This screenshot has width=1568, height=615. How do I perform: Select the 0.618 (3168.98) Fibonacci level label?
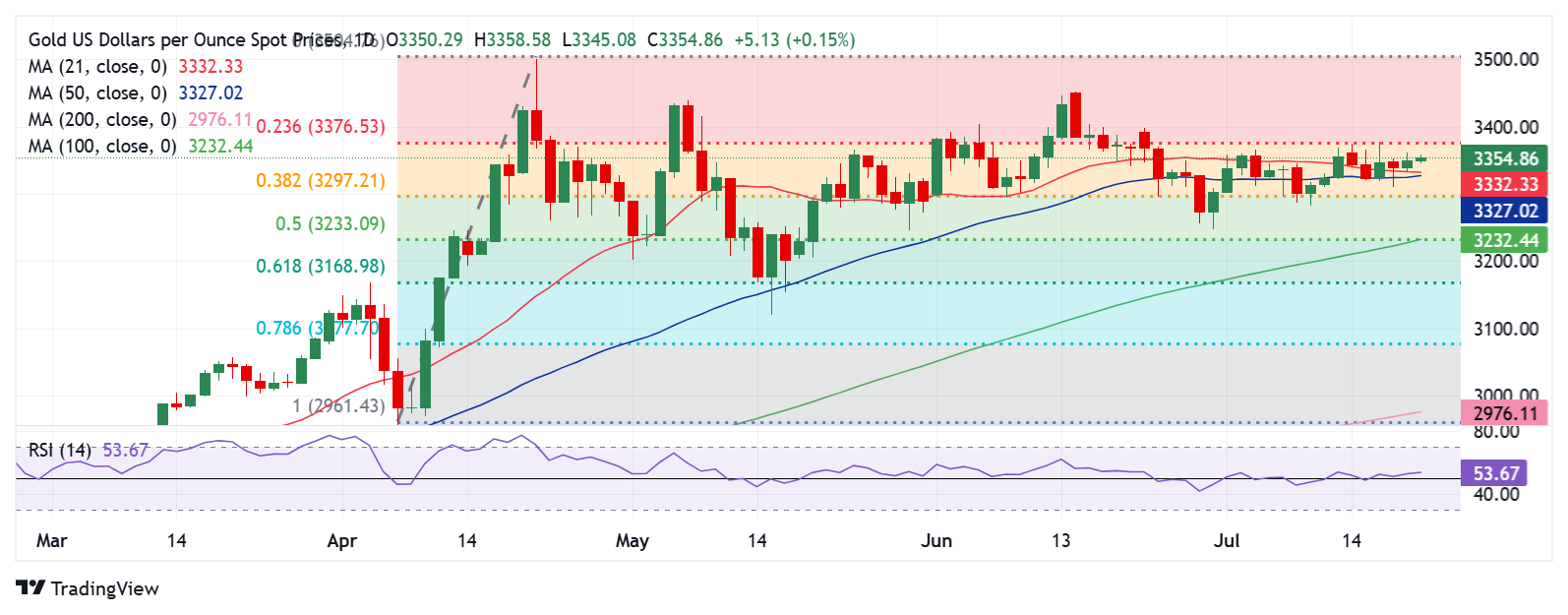pyautogui.click(x=321, y=267)
